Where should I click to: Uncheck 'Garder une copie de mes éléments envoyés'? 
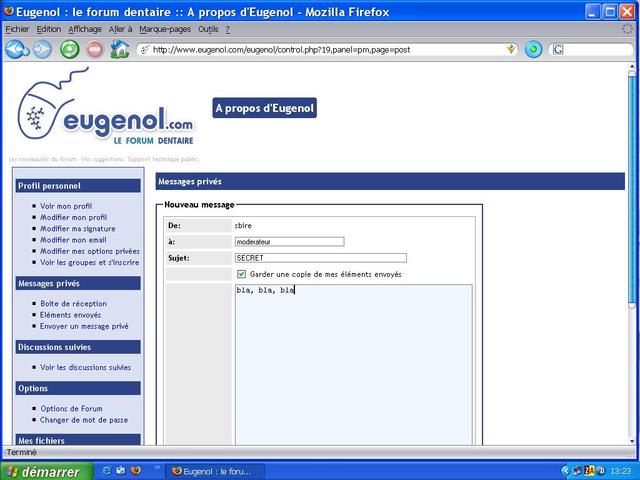tap(241, 274)
